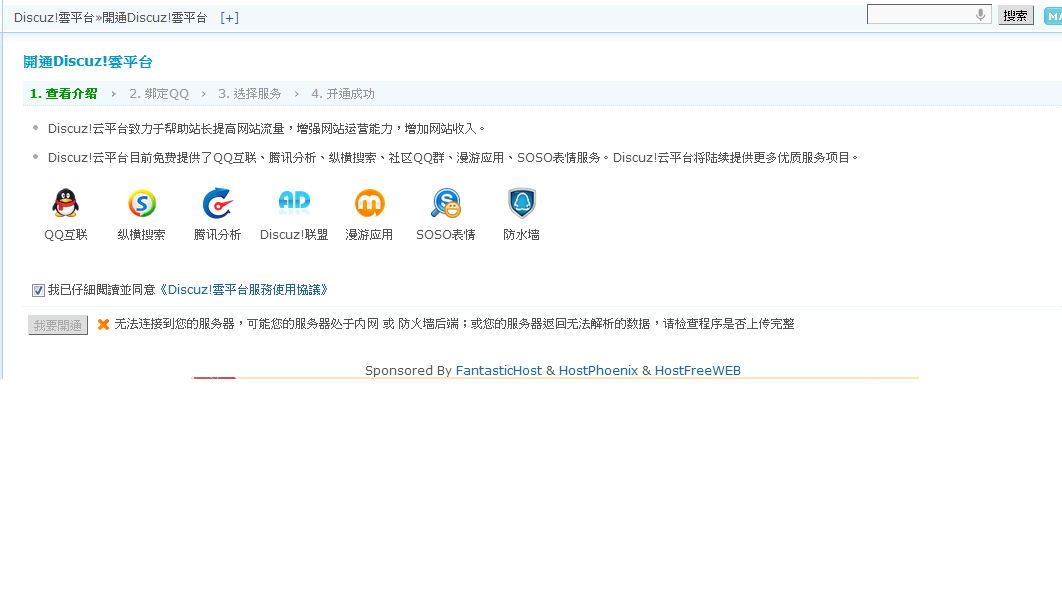Click the 防水墙 label text
The image size is (1062, 614).
click(522, 234)
